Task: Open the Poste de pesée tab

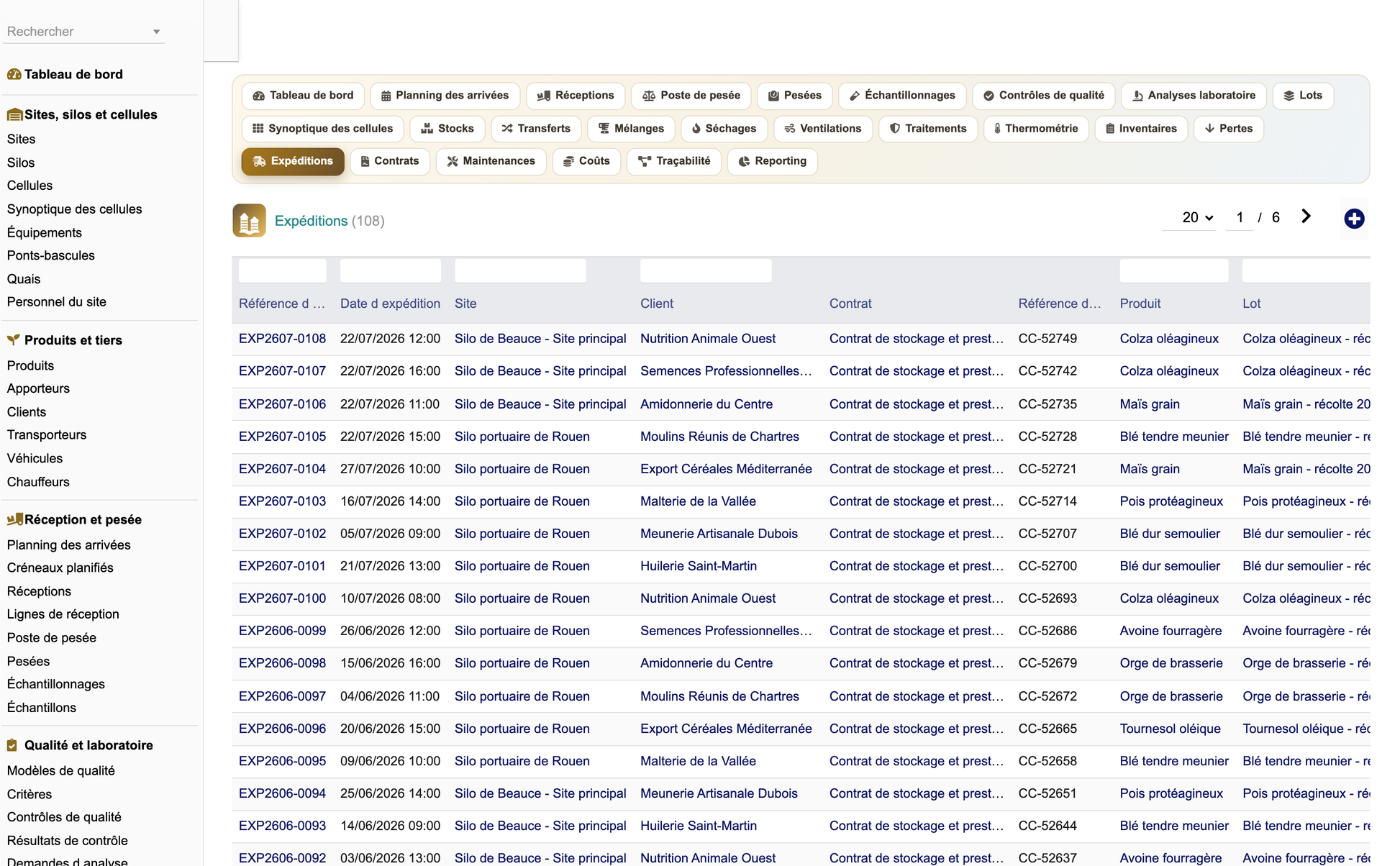Action: click(691, 96)
